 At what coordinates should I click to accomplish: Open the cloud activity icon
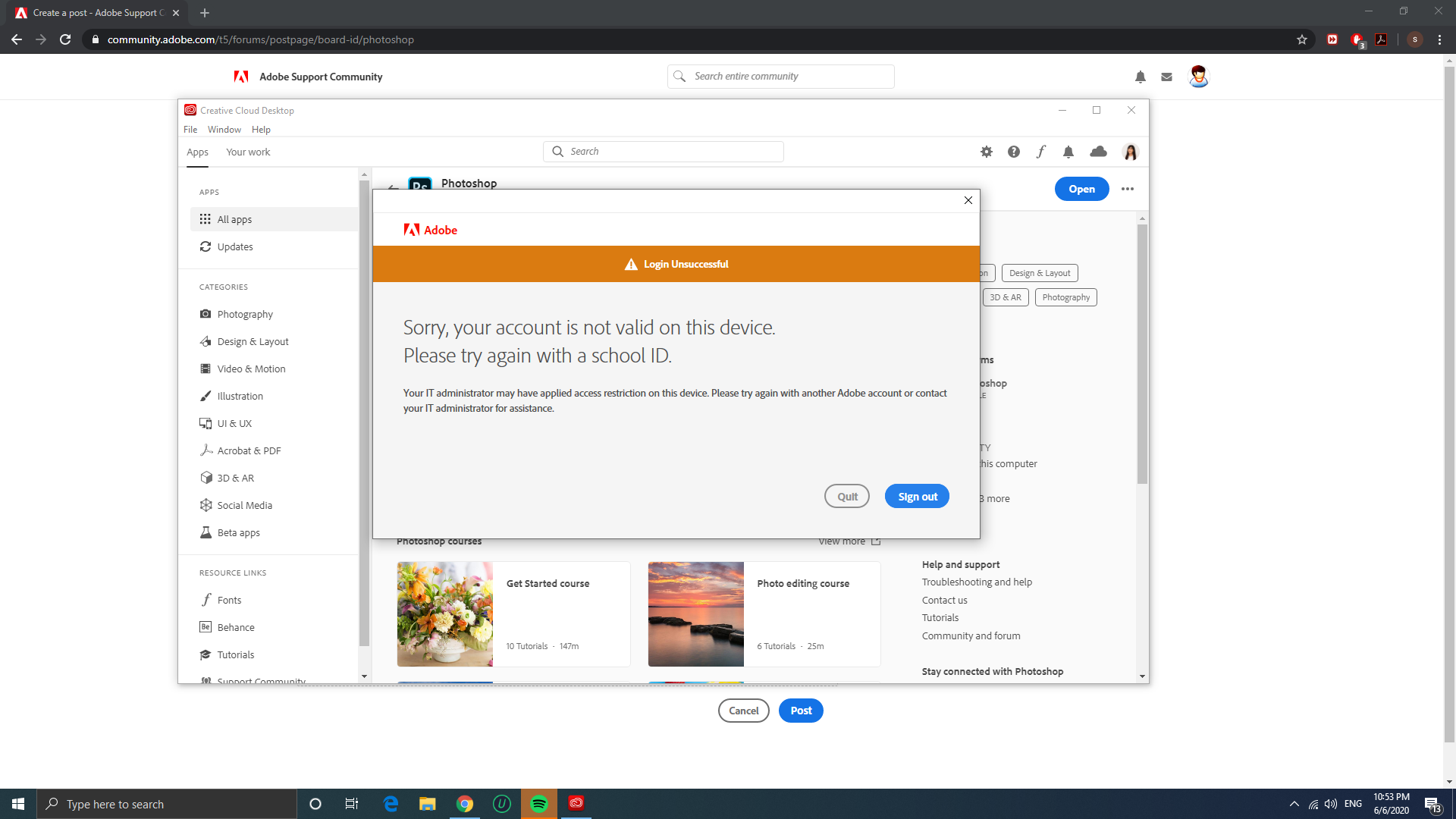click(1098, 152)
